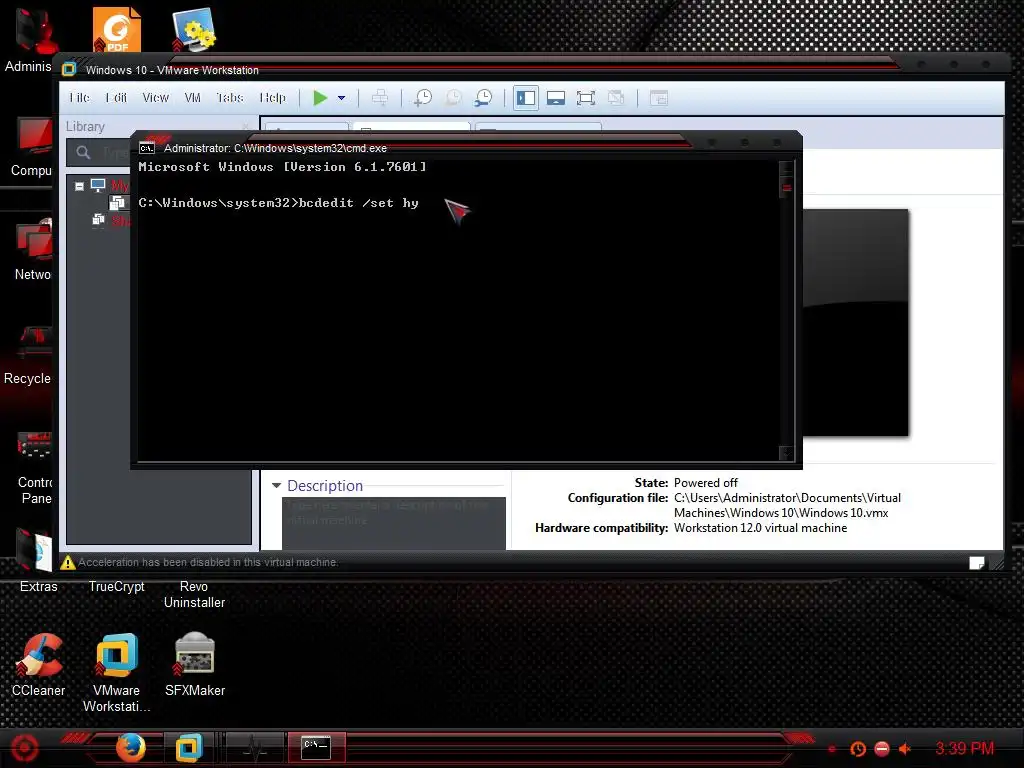Click the volume speaker tray icon
Viewport: 1024px width, 768px height.
[x=906, y=748]
